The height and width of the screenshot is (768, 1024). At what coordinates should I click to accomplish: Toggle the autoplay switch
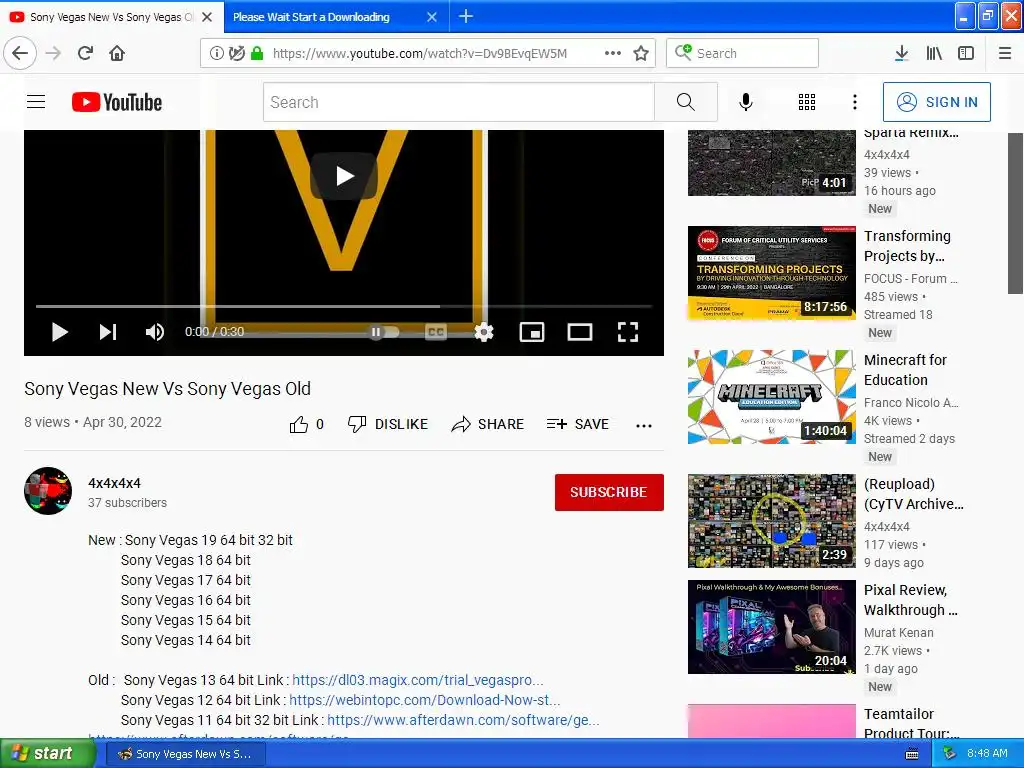point(383,332)
